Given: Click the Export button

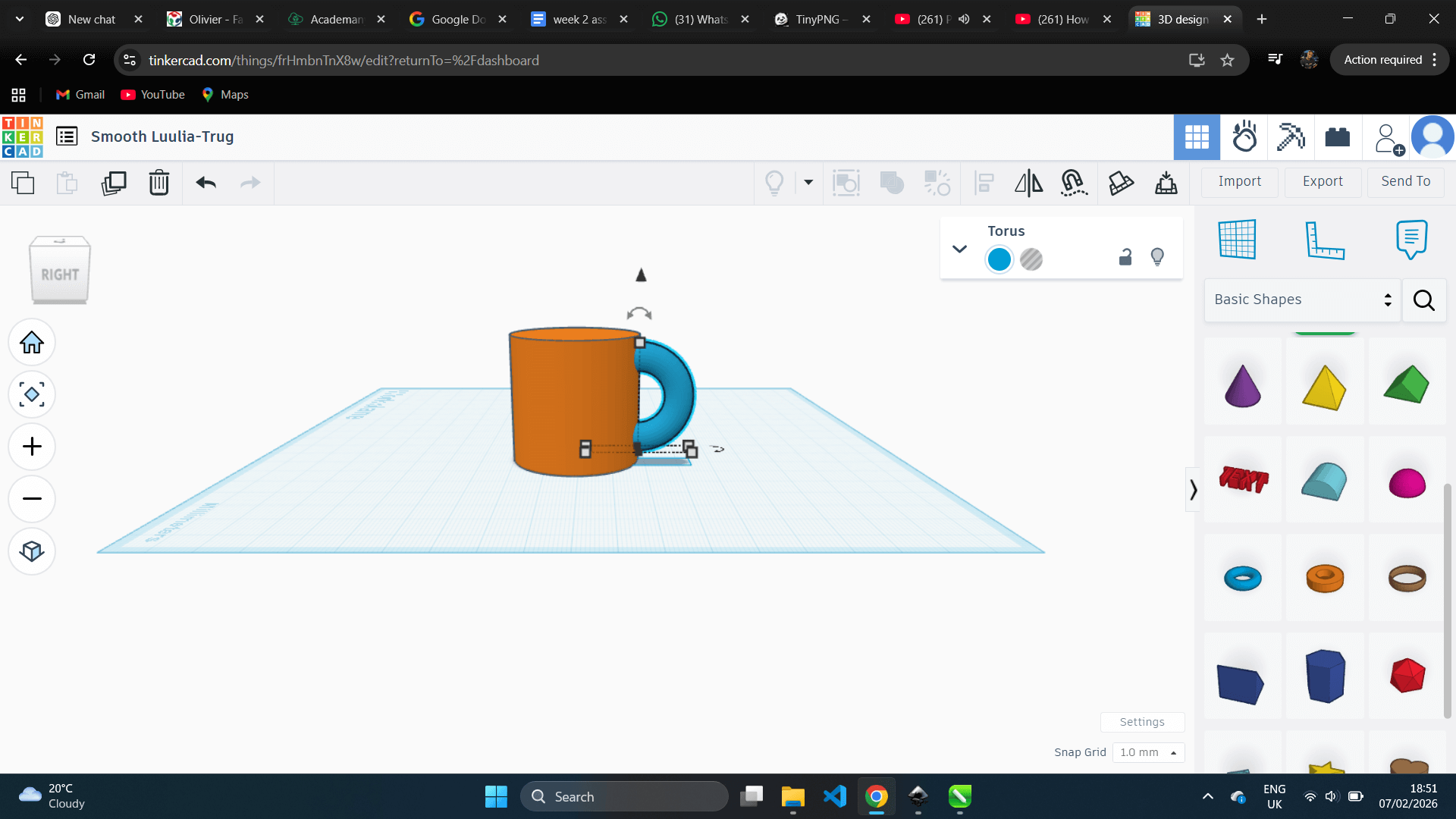Looking at the screenshot, I should pyautogui.click(x=1323, y=181).
